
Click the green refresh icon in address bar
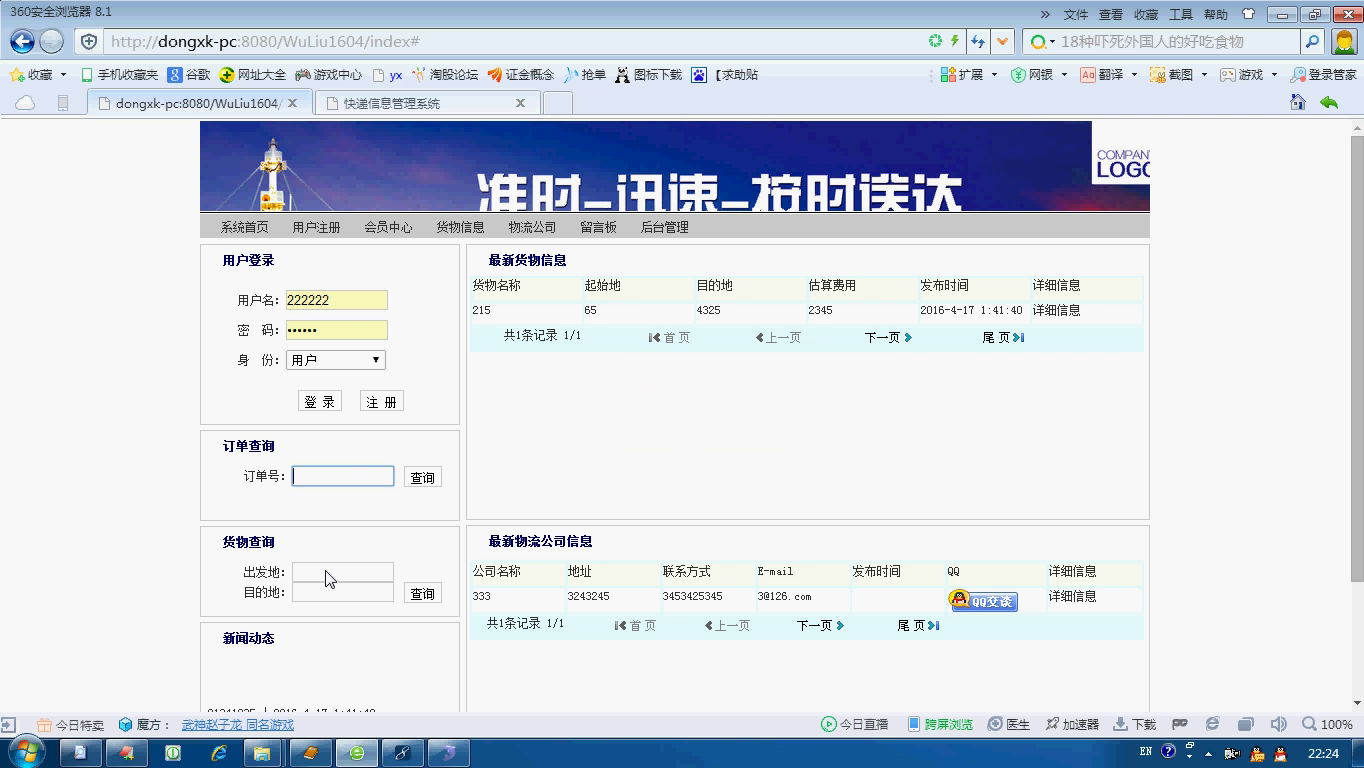(x=935, y=41)
